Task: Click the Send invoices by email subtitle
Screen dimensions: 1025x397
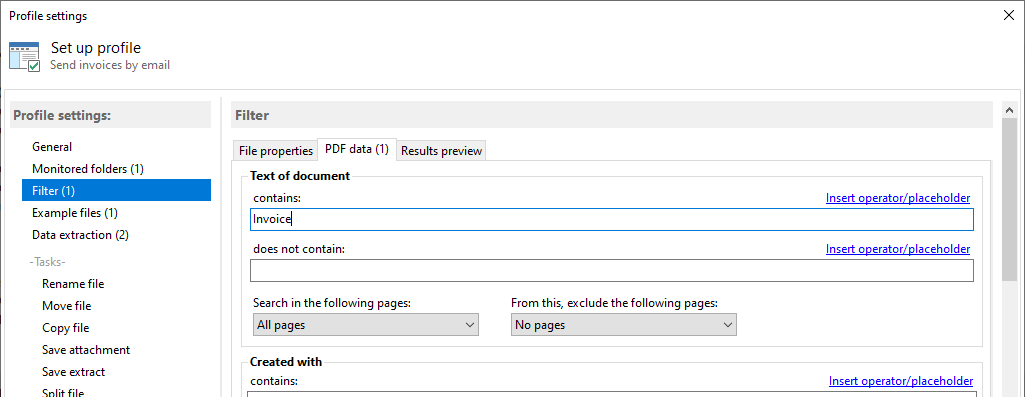Action: click(110, 65)
